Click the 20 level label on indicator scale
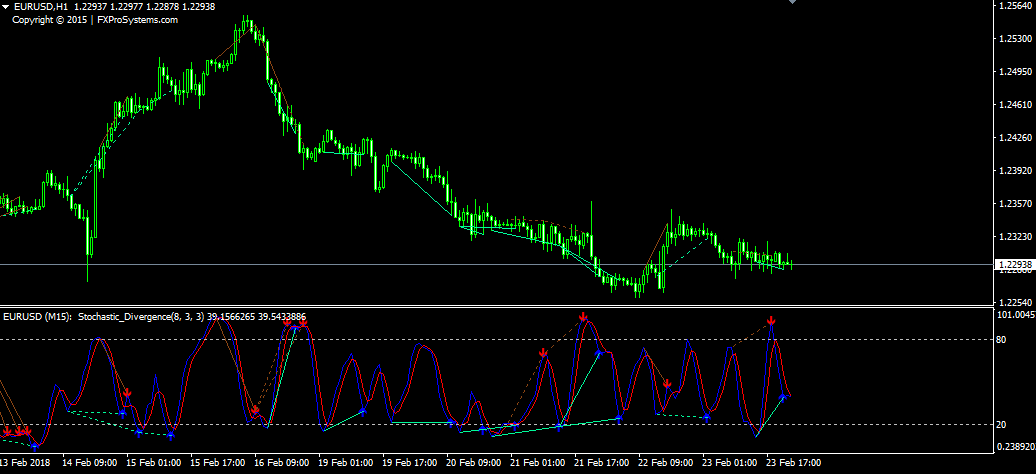This screenshot has height=474, width=1036. point(1002,425)
